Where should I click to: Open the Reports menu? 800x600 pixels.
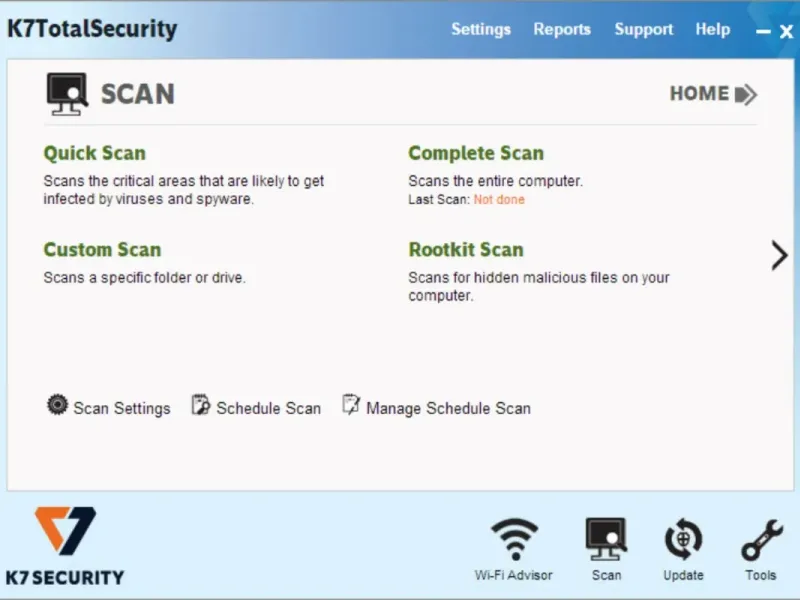[x=562, y=29]
